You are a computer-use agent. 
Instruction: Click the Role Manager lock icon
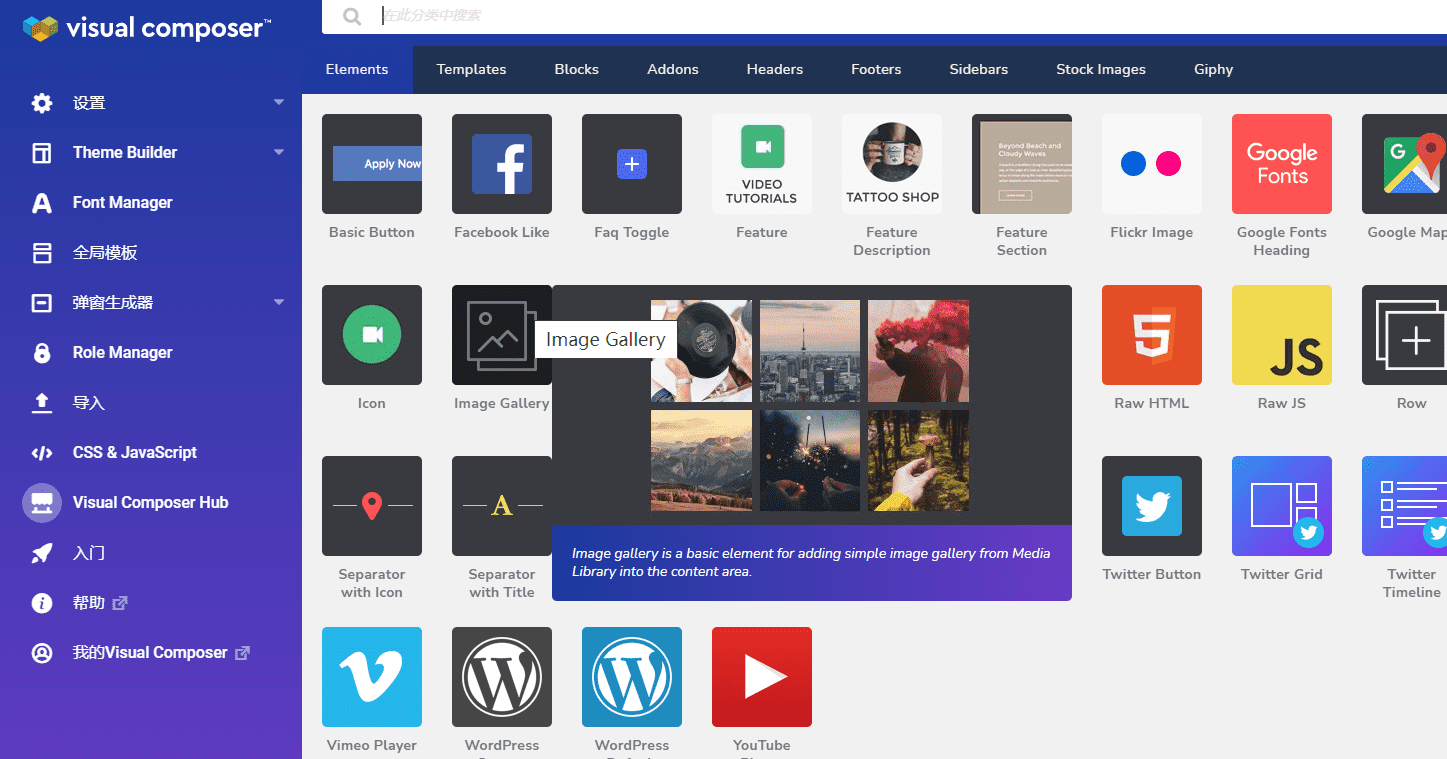coord(42,353)
